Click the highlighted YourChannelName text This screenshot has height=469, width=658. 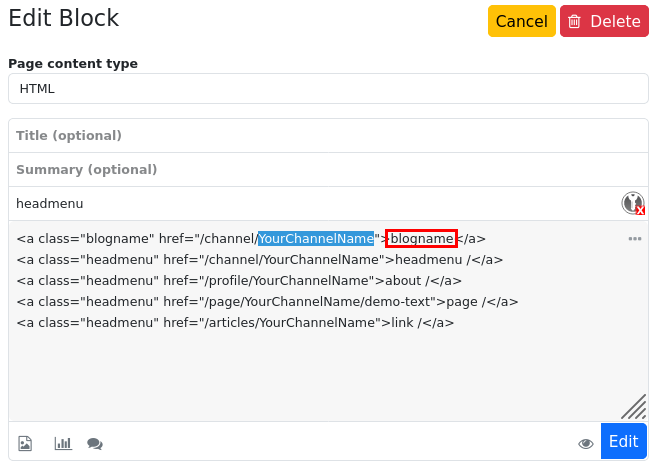point(316,239)
